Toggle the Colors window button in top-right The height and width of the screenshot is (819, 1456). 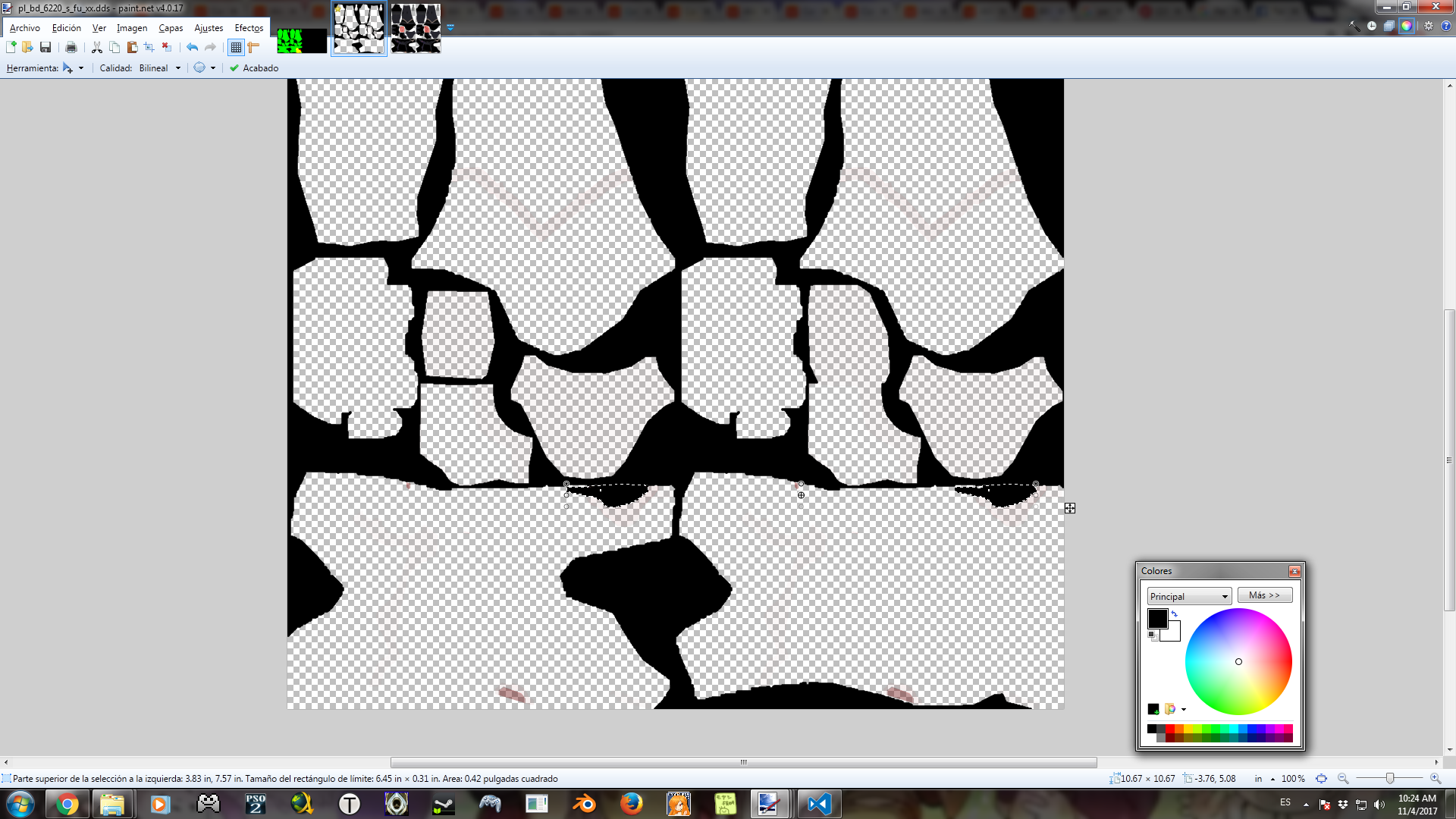1407,26
